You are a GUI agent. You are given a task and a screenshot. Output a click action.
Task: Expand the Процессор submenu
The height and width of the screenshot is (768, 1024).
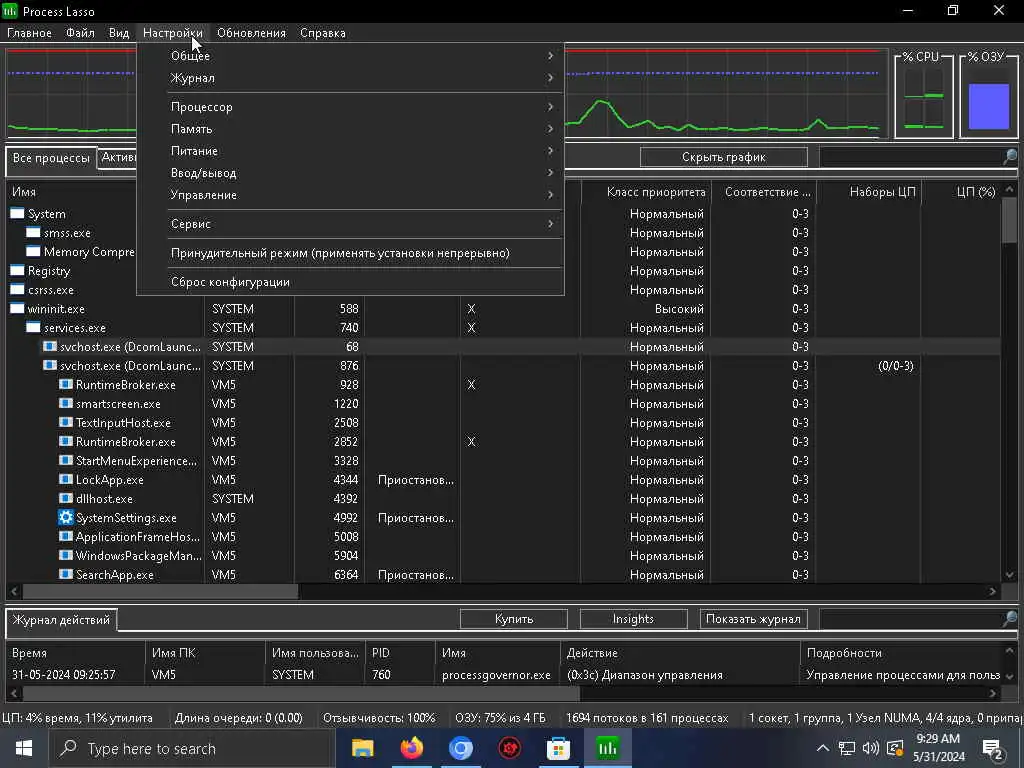350,107
